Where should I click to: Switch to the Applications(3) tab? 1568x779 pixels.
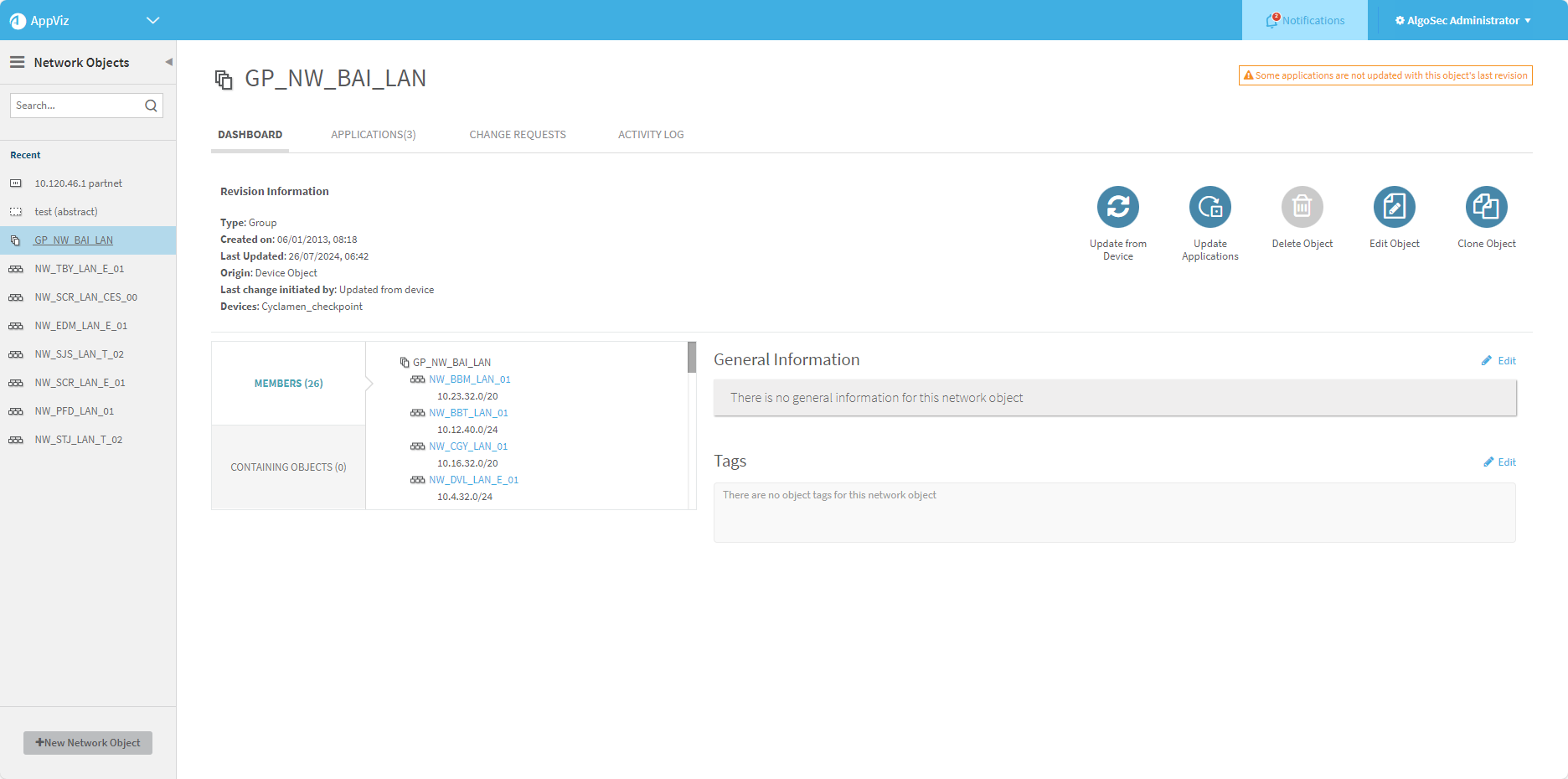(373, 135)
